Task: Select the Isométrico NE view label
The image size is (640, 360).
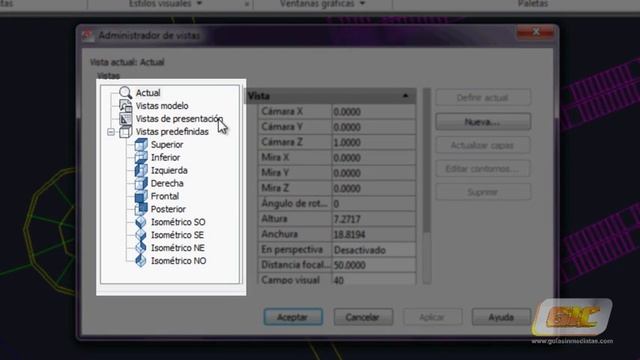Action: point(178,248)
